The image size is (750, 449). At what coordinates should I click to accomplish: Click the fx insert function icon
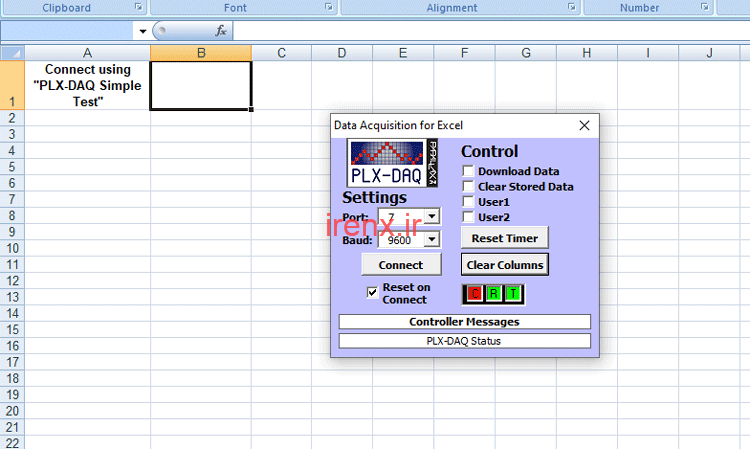[x=221, y=31]
